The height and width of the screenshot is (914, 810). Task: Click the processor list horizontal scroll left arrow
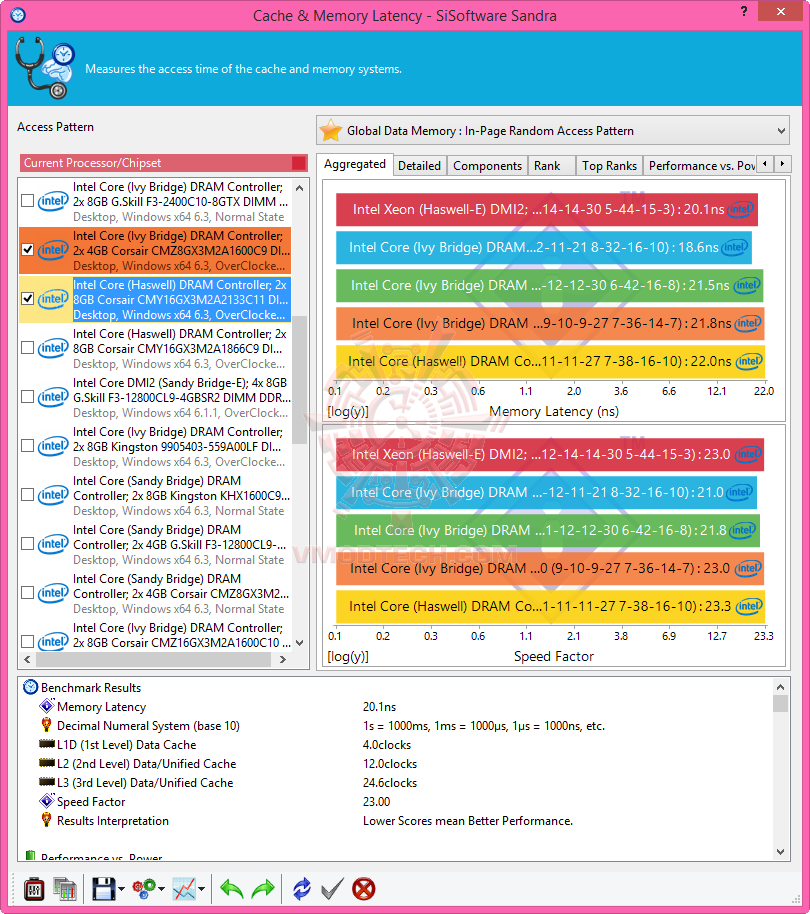click(27, 659)
